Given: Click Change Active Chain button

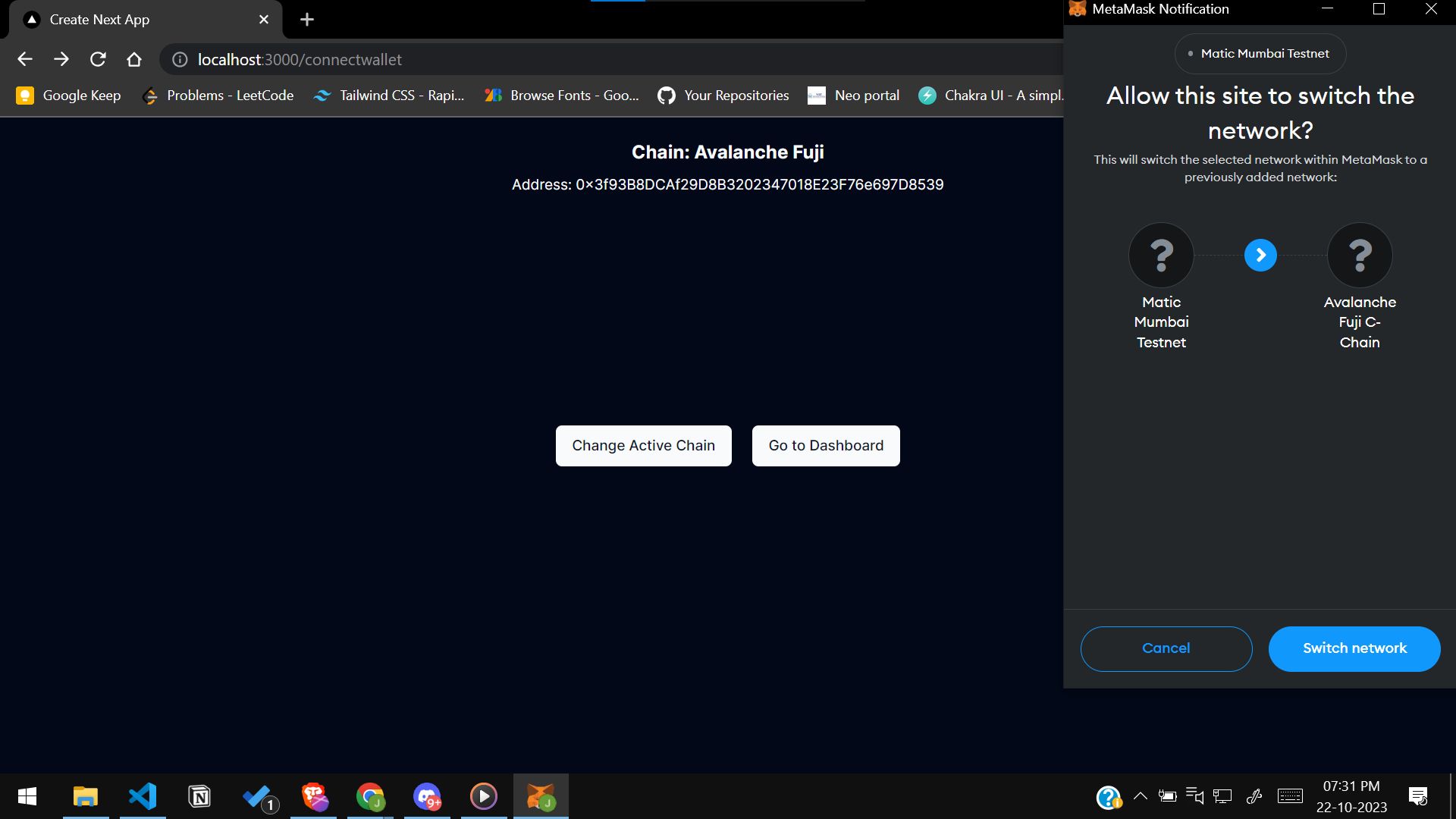Looking at the screenshot, I should coord(643,446).
